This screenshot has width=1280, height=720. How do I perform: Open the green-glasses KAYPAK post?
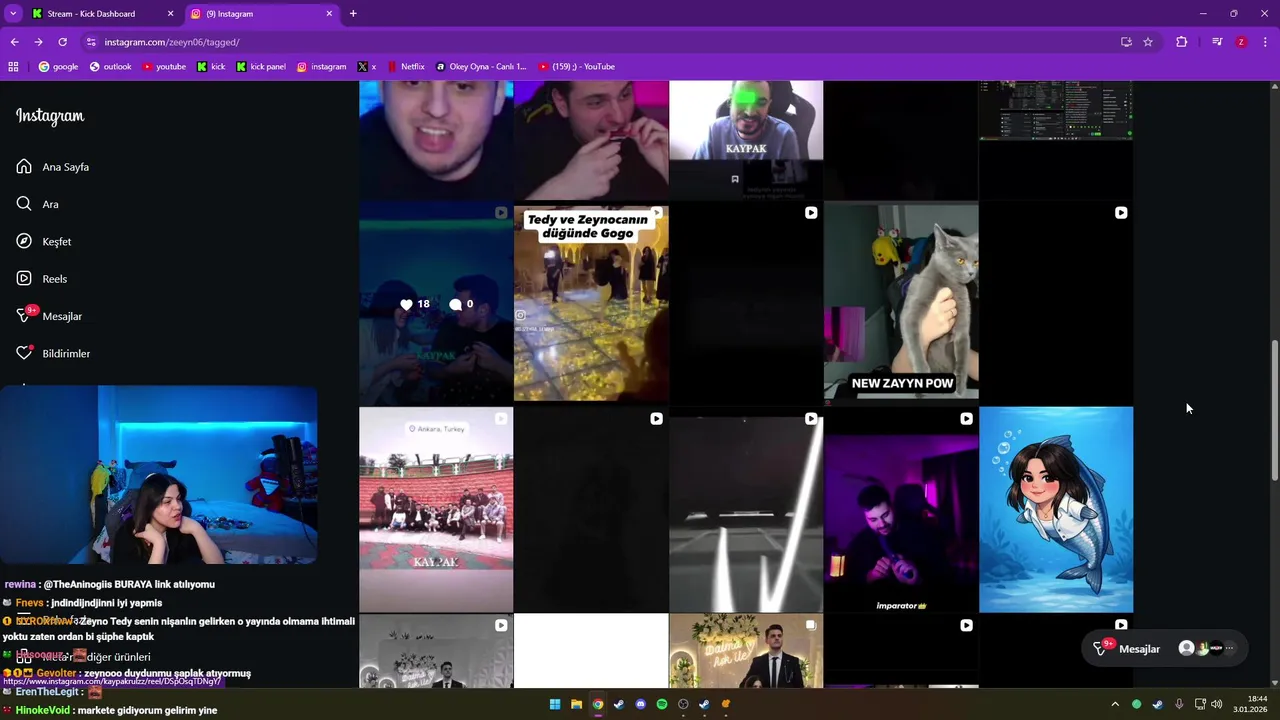coord(746,140)
